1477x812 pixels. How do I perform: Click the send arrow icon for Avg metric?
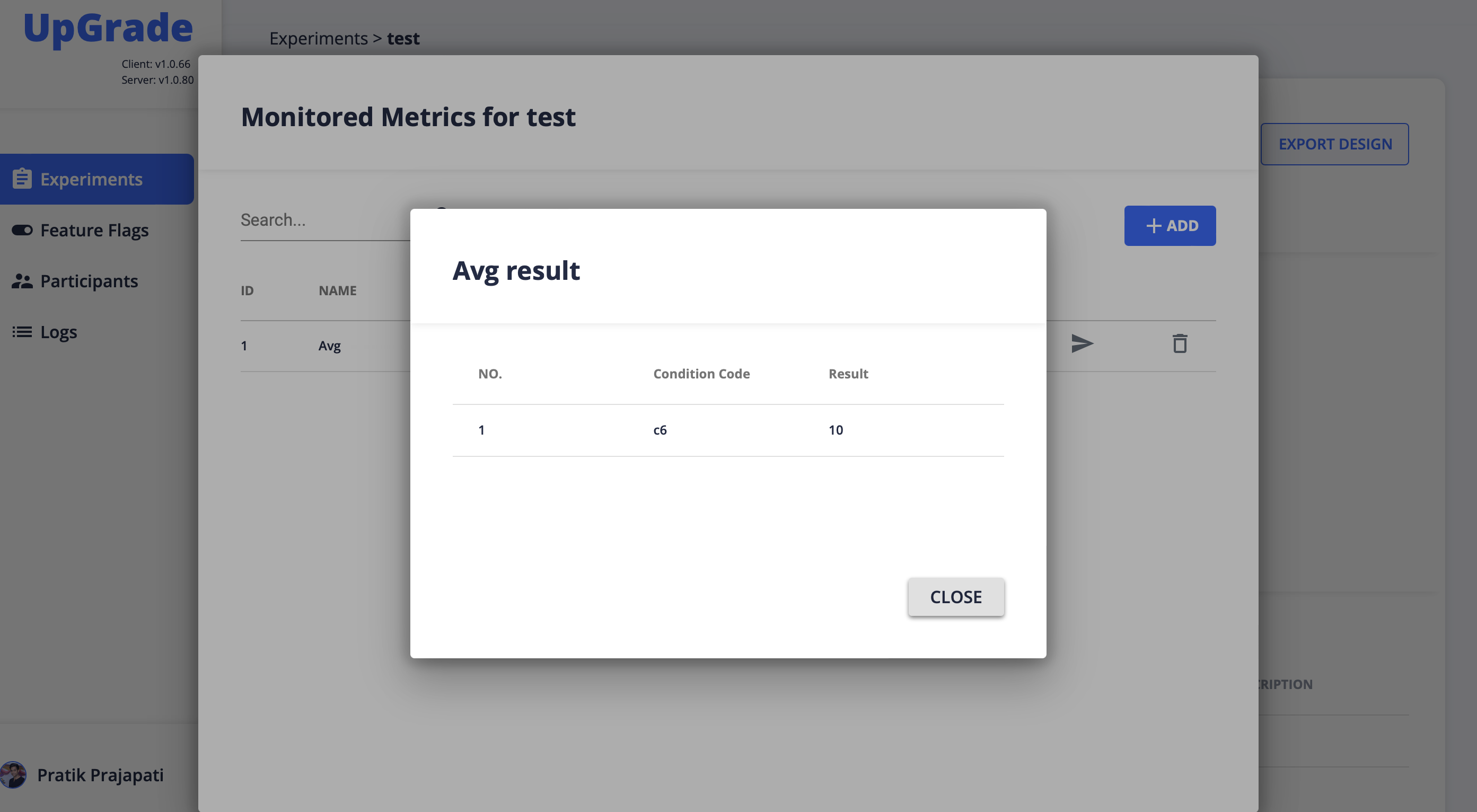pyautogui.click(x=1082, y=344)
